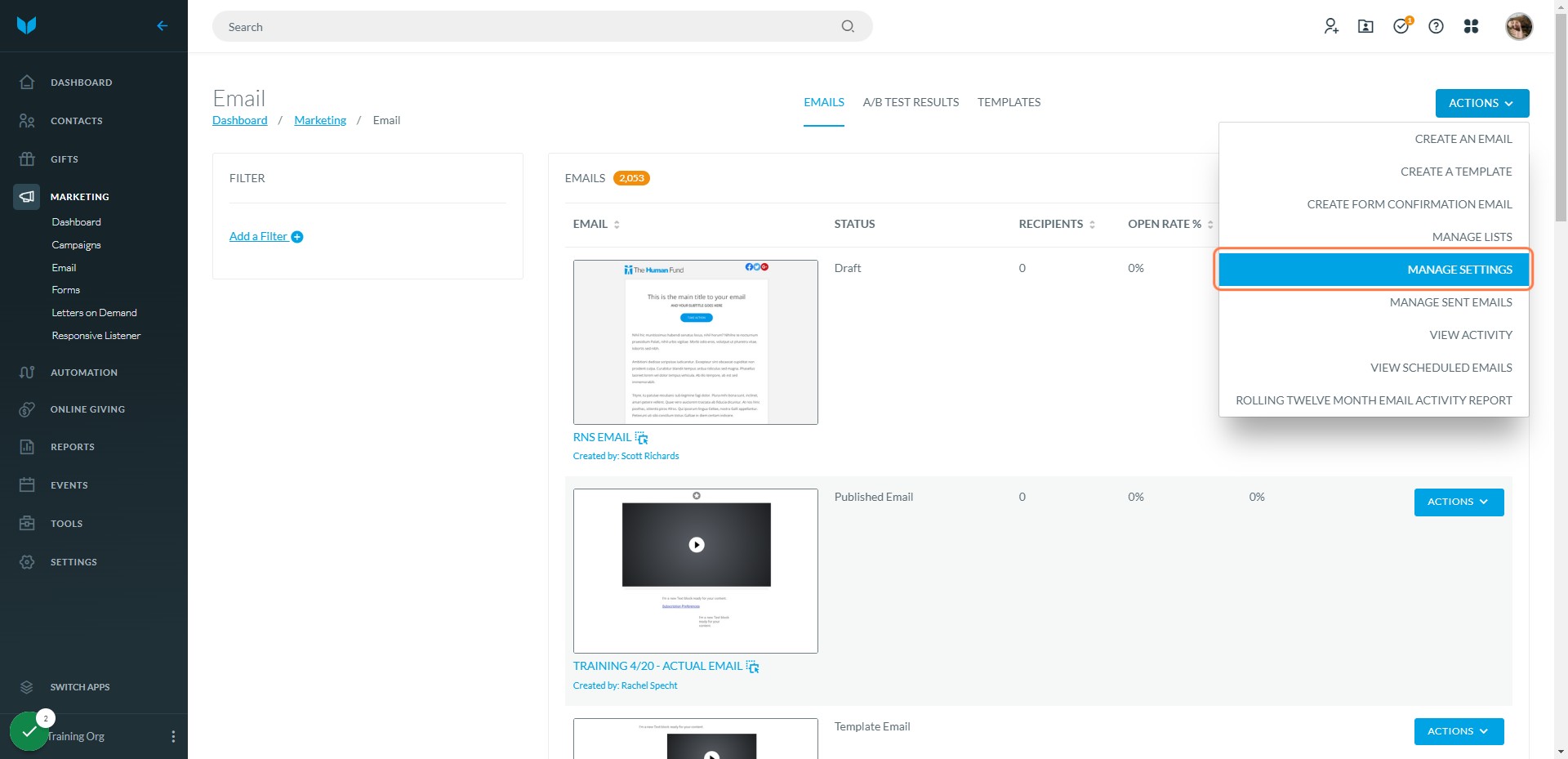The width and height of the screenshot is (1568, 759).
Task: Select CREATE FORM CONFIRMATION EMAIL menu item
Action: (x=1374, y=204)
